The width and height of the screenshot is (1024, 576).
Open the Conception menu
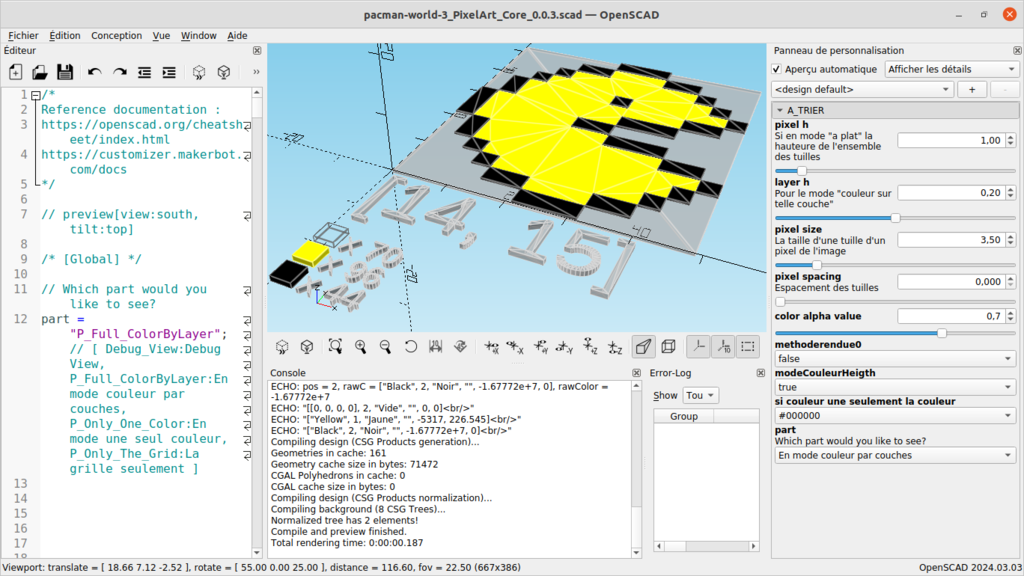tap(116, 35)
